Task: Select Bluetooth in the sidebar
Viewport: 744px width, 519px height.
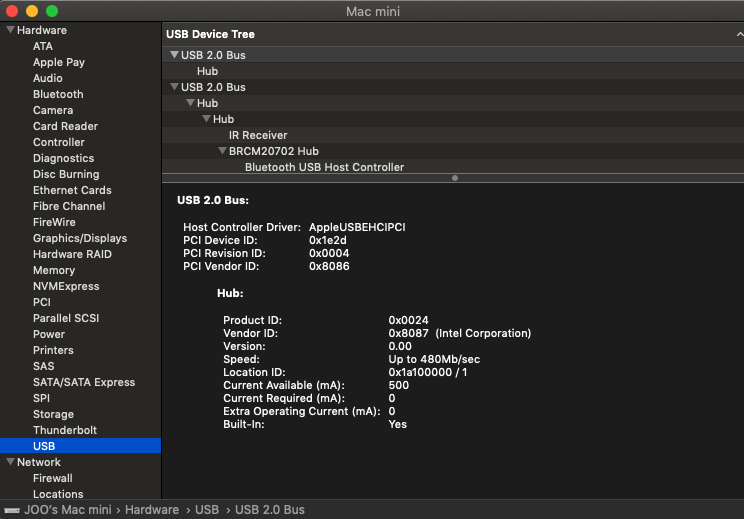Action: [58, 94]
